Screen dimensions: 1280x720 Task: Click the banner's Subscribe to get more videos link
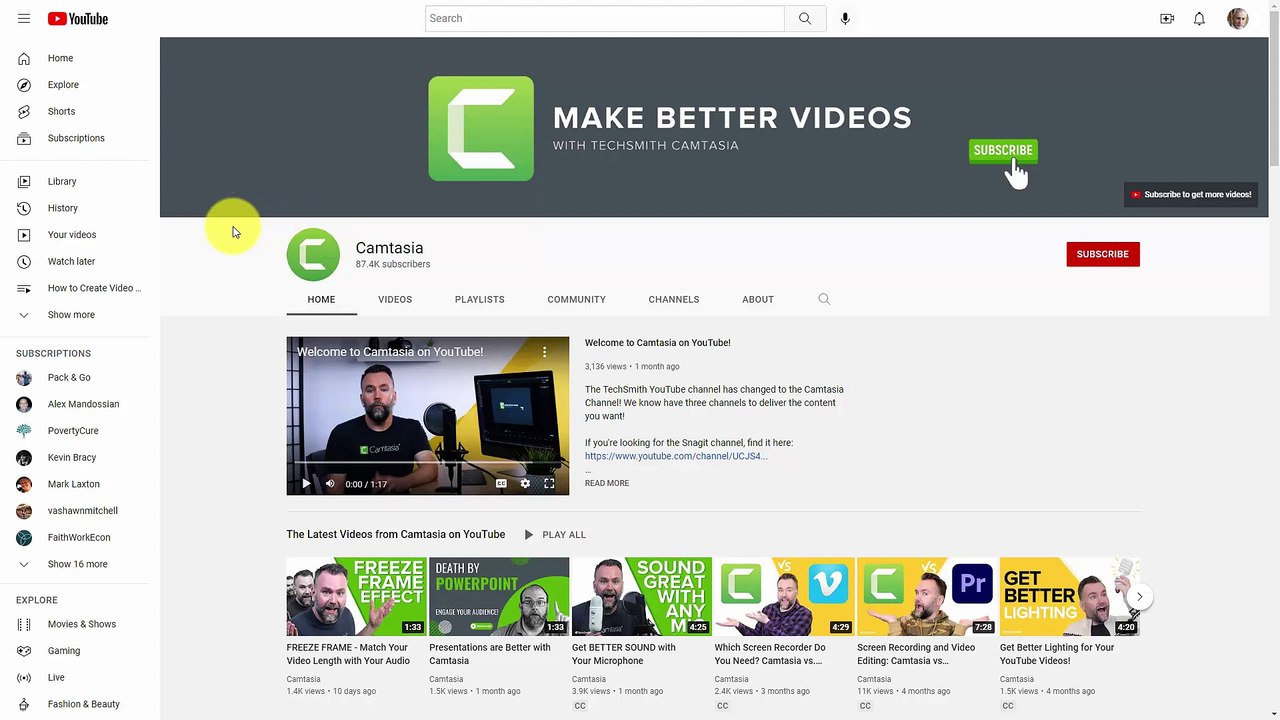click(x=1190, y=195)
